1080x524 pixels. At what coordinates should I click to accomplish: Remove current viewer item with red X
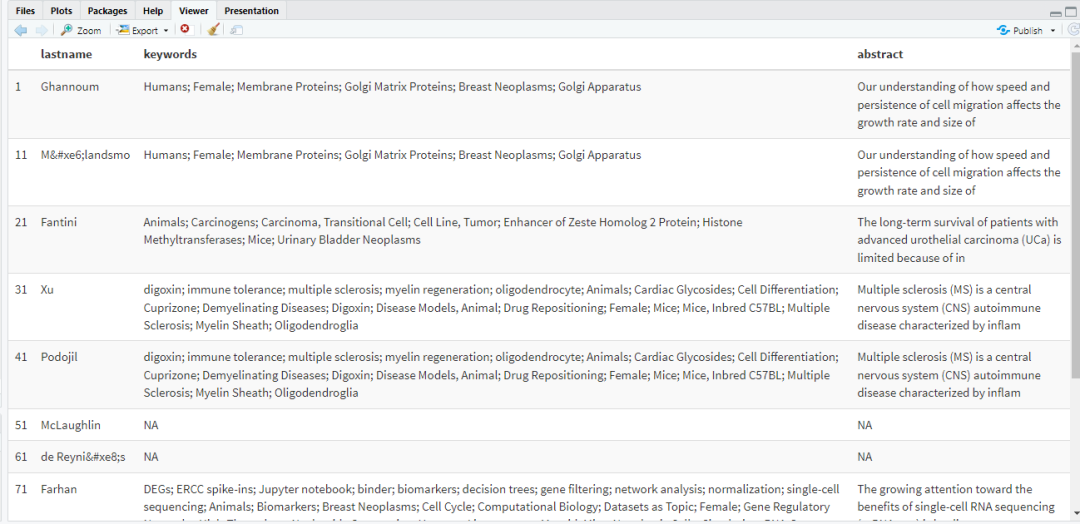[185, 30]
